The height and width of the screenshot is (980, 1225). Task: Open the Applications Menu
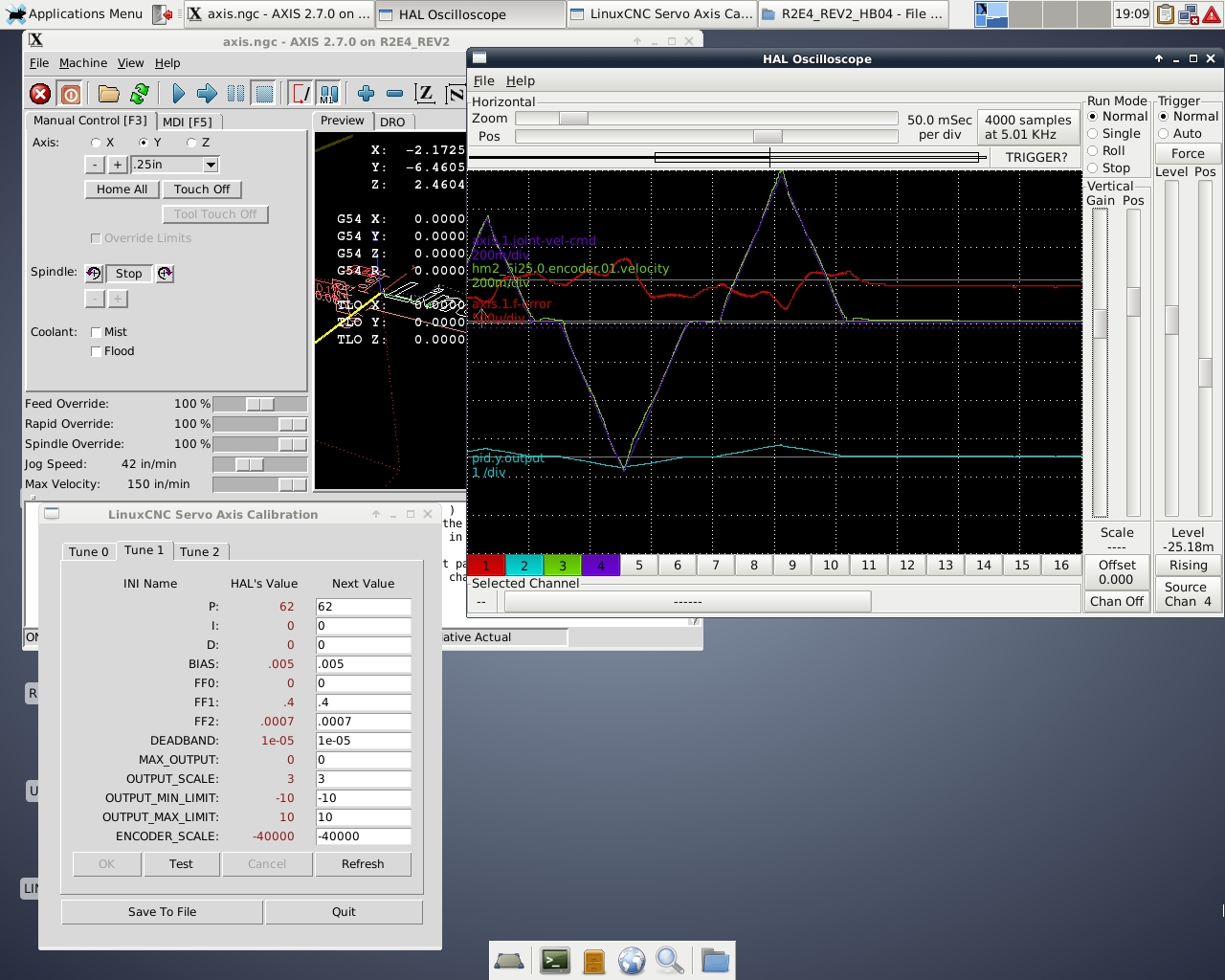75,13
